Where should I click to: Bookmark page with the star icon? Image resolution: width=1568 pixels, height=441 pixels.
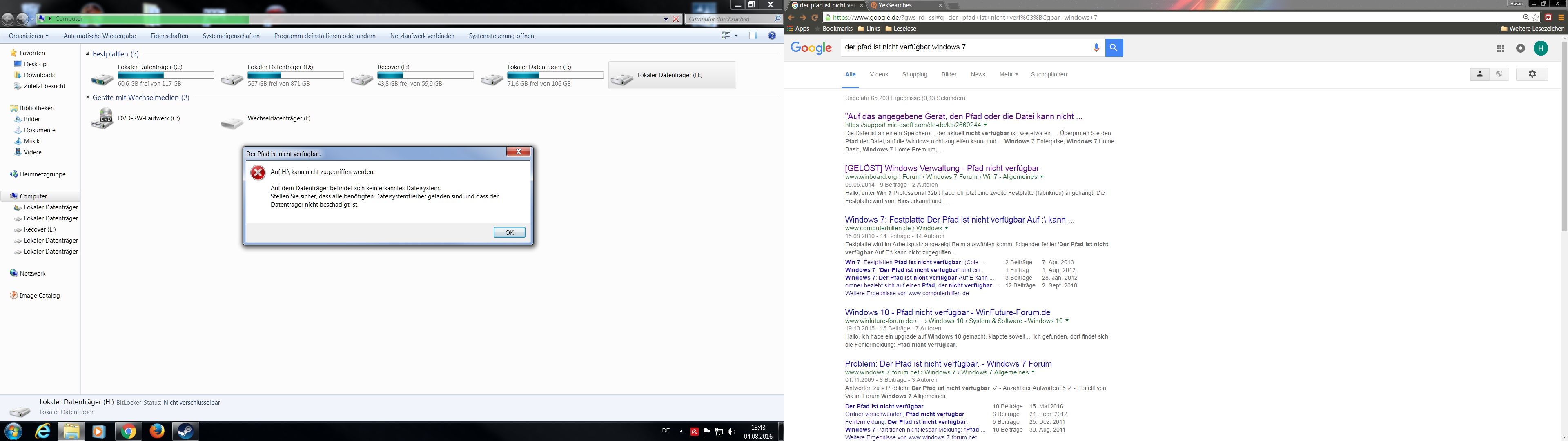[x=1535, y=18]
